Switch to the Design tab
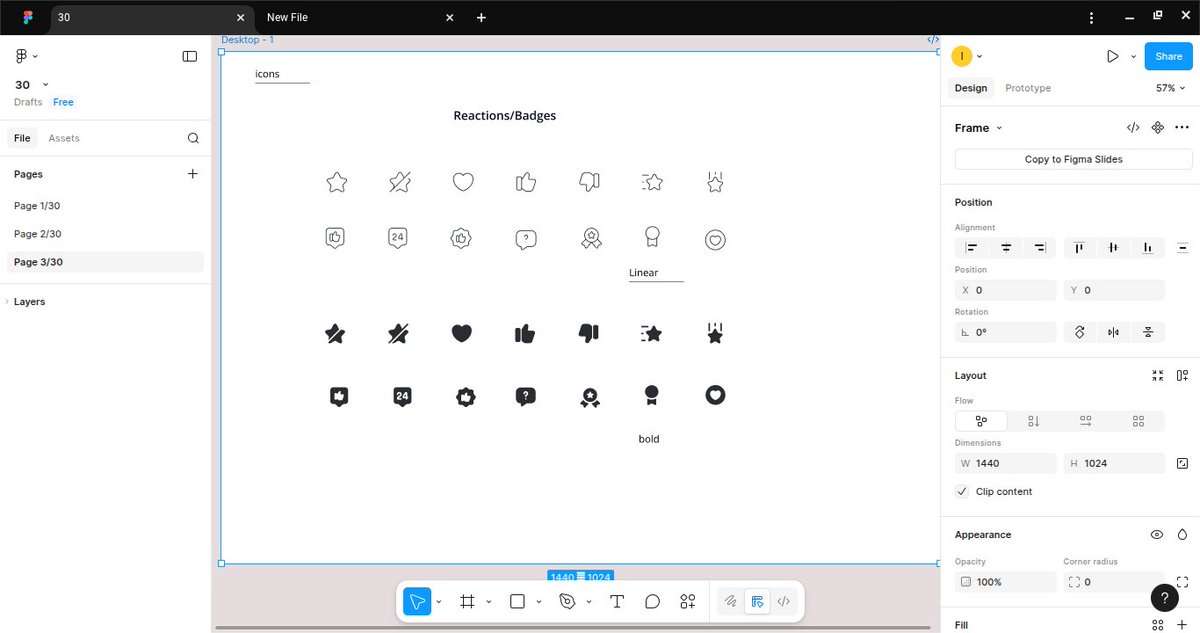 point(971,88)
